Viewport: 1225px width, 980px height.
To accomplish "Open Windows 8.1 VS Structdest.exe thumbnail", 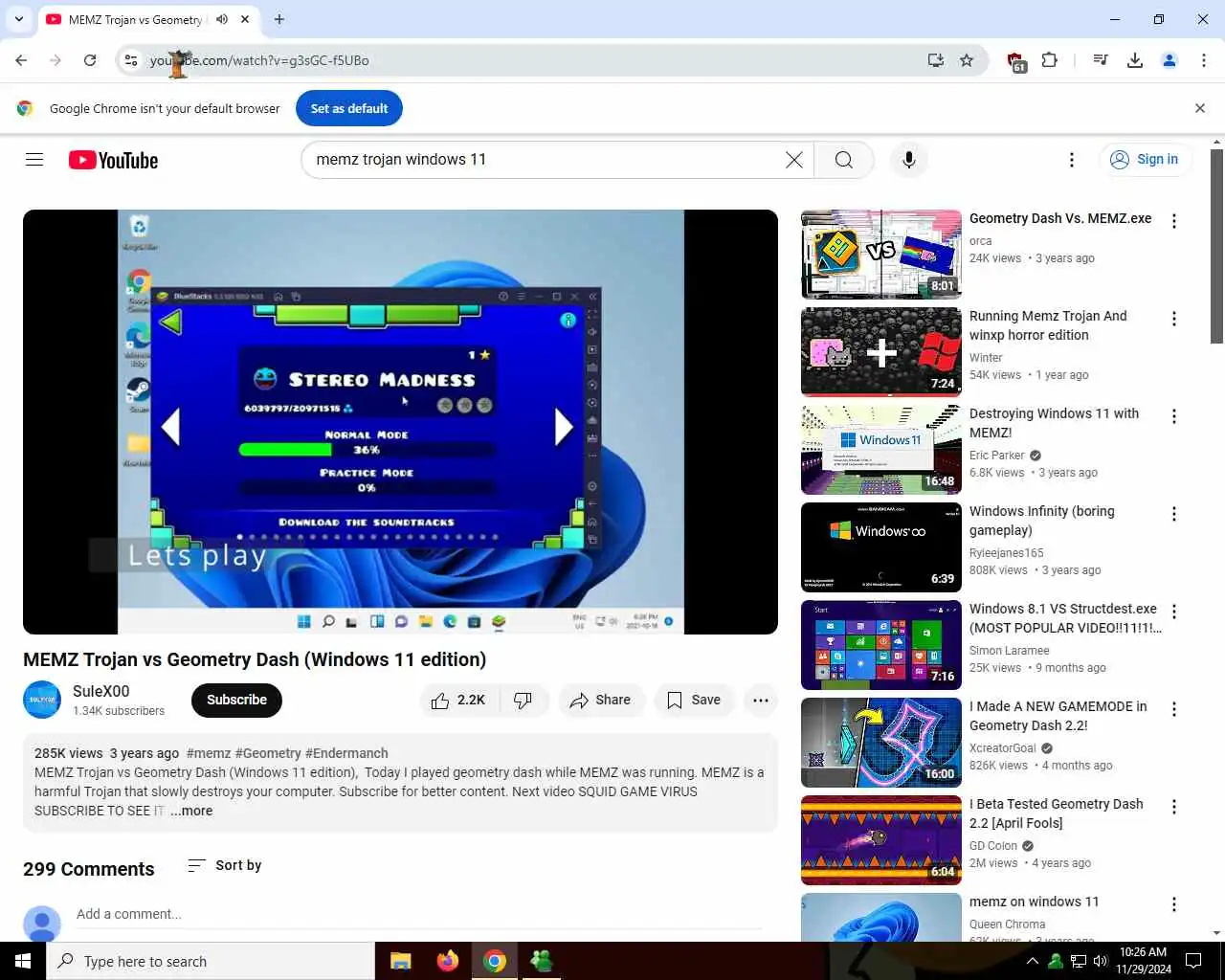I will click(881, 645).
